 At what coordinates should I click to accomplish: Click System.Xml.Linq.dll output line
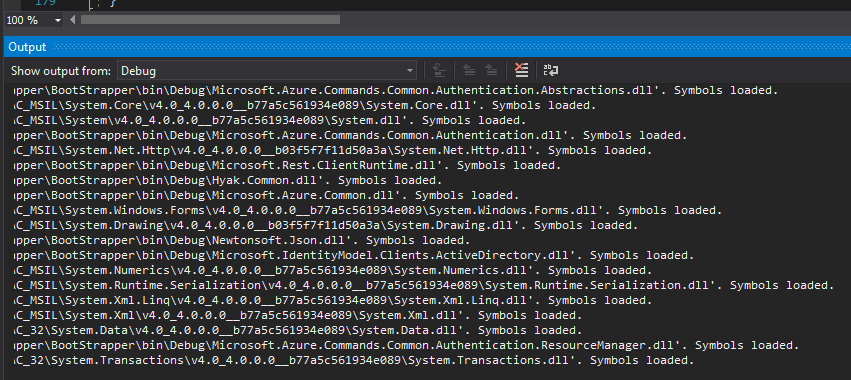click(x=332, y=300)
